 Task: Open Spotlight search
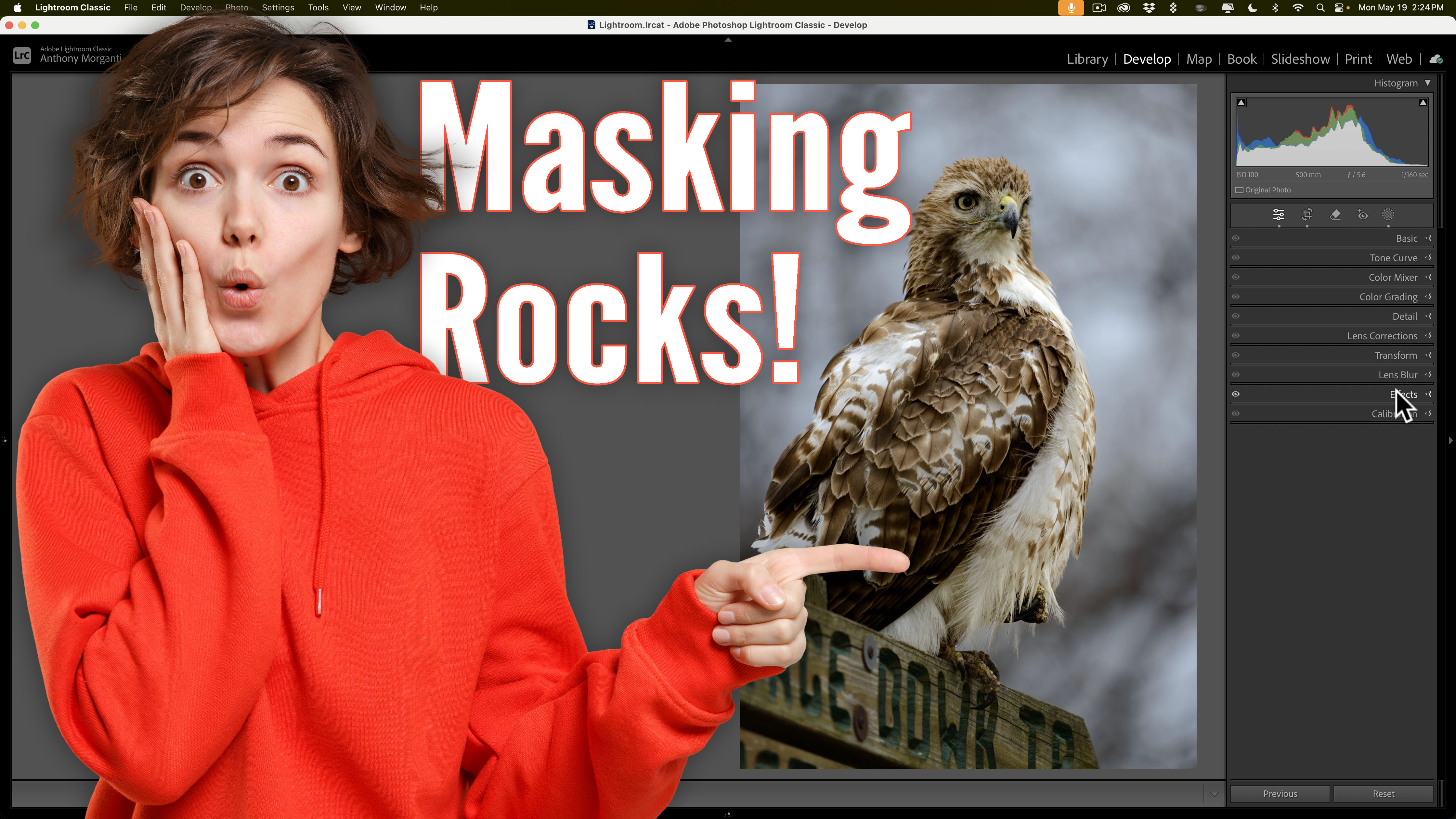click(x=1320, y=8)
